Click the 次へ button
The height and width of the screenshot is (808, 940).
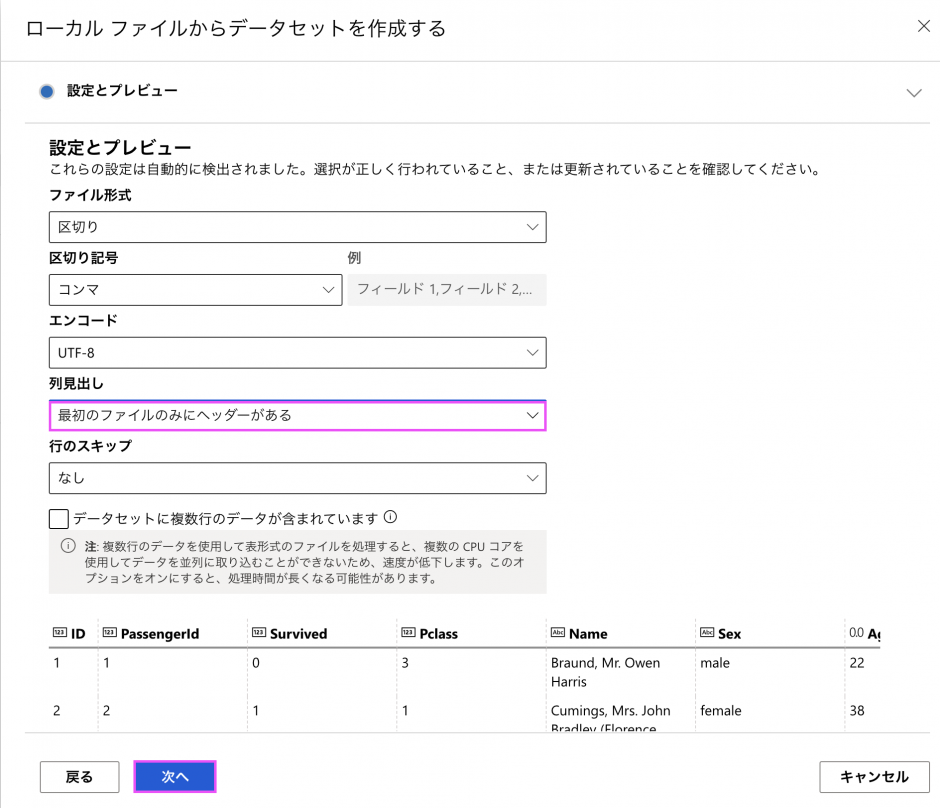pos(174,777)
